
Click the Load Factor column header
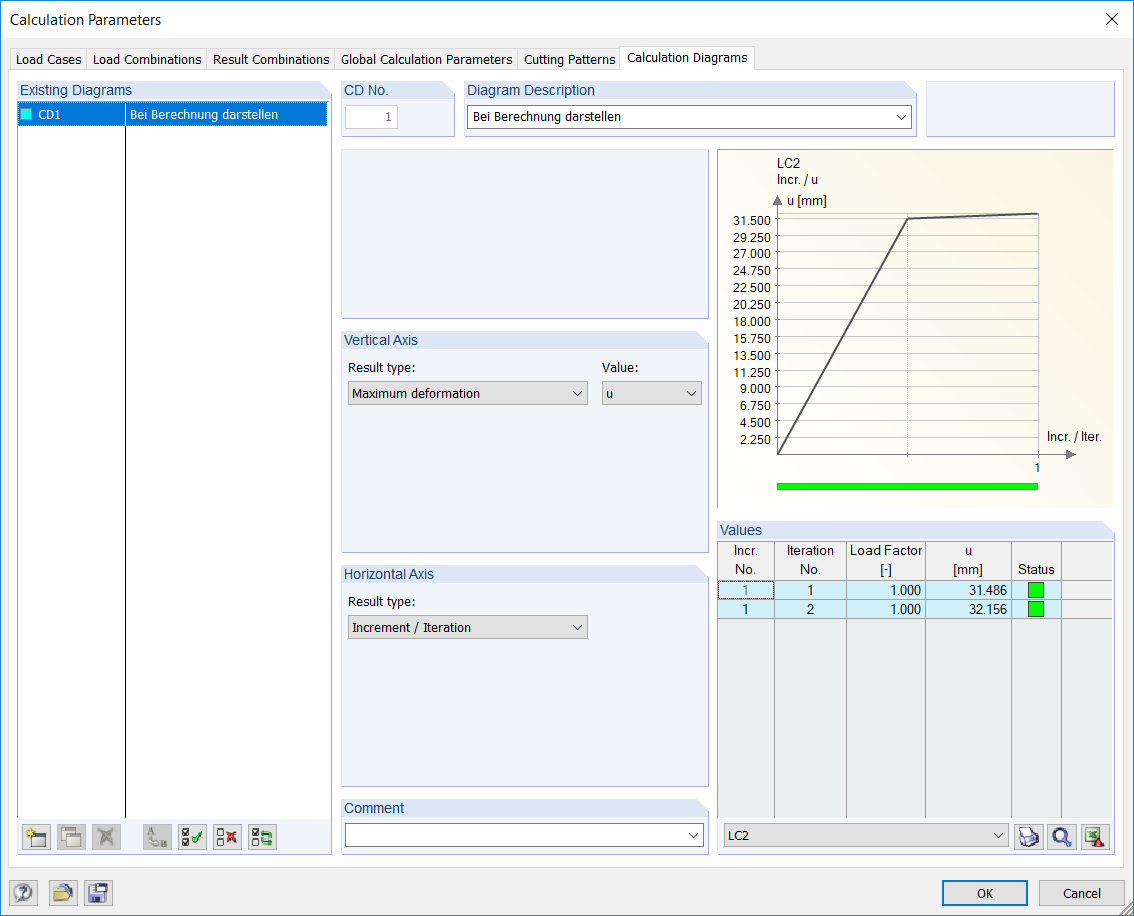(x=886, y=560)
